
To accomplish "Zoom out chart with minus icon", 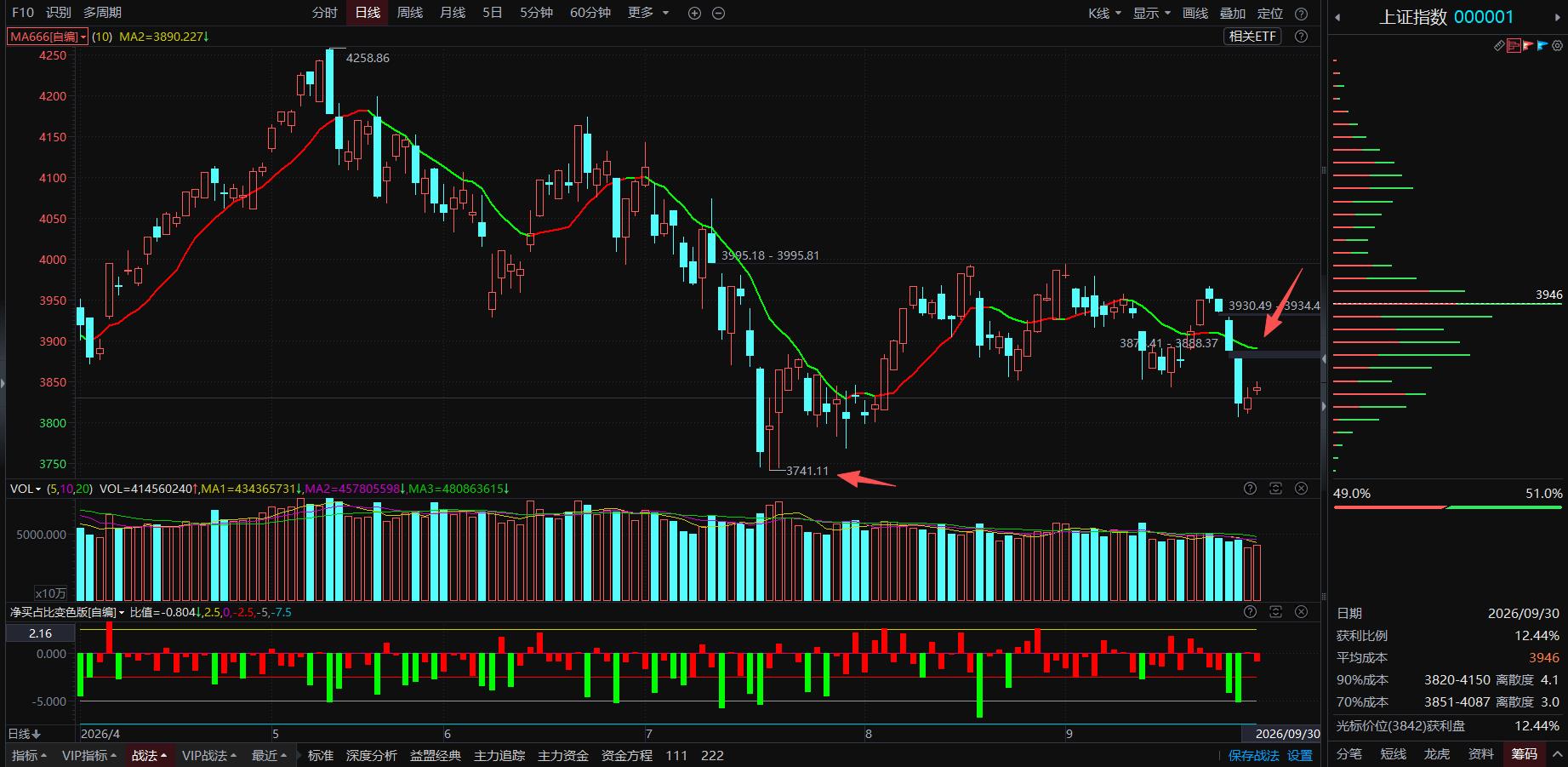I will tap(718, 13).
